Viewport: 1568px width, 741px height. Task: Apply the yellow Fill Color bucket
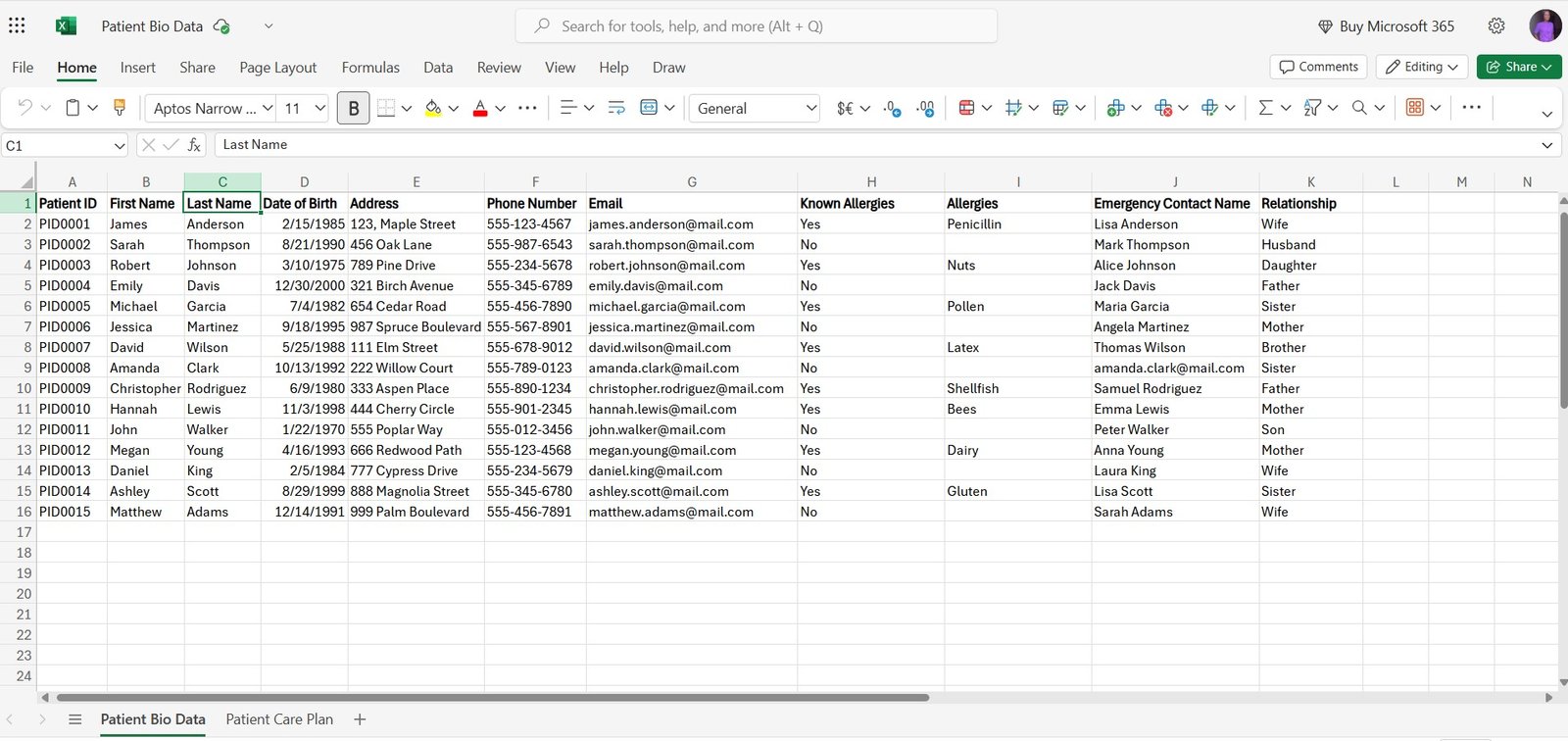[x=433, y=108]
